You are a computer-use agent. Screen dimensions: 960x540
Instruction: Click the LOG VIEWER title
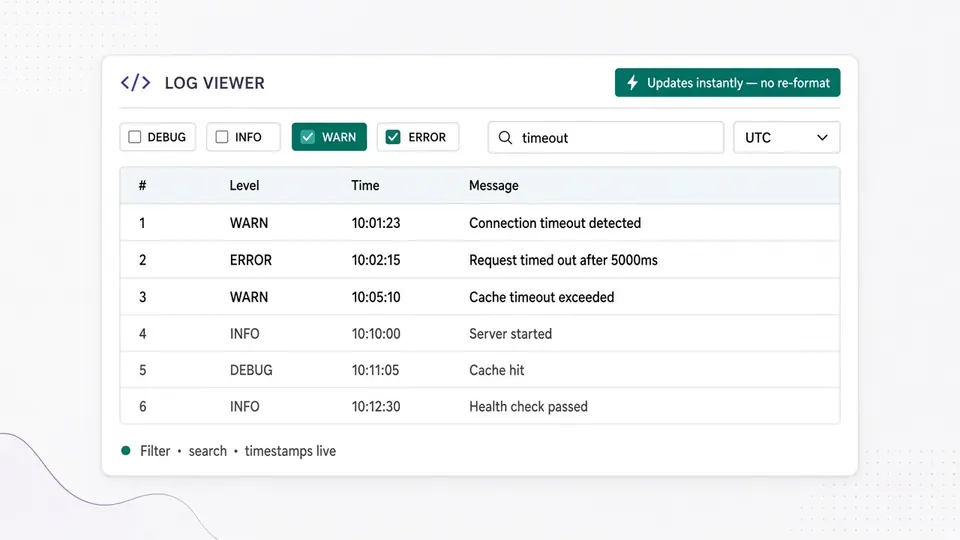[214, 83]
